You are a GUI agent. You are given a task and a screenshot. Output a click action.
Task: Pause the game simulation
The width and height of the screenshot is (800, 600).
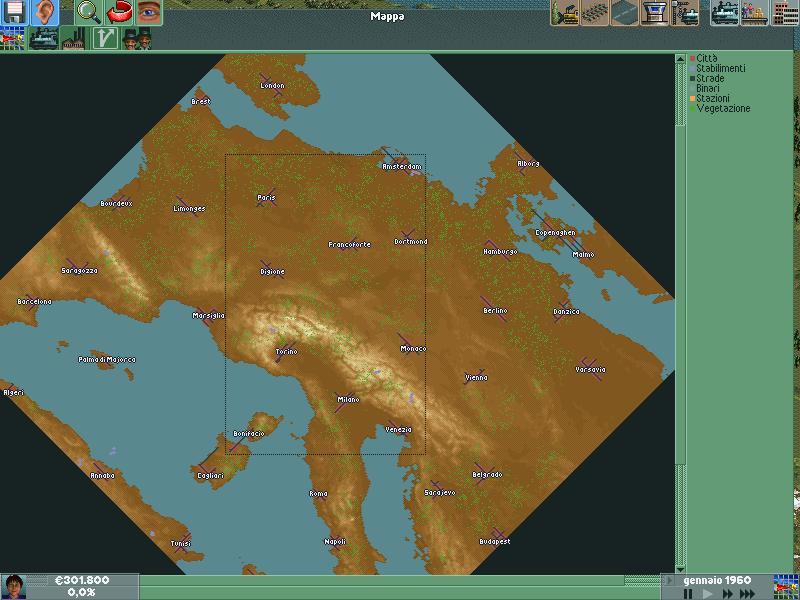[688, 594]
